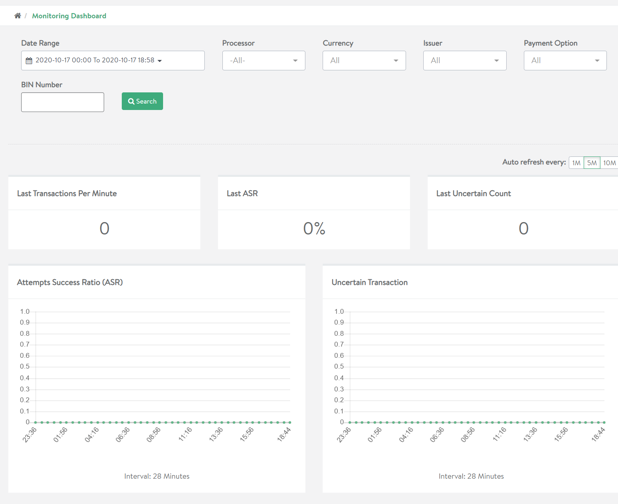The height and width of the screenshot is (504, 618).
Task: Click the 23:36 label on ASR chart
Action: pyautogui.click(x=29, y=435)
